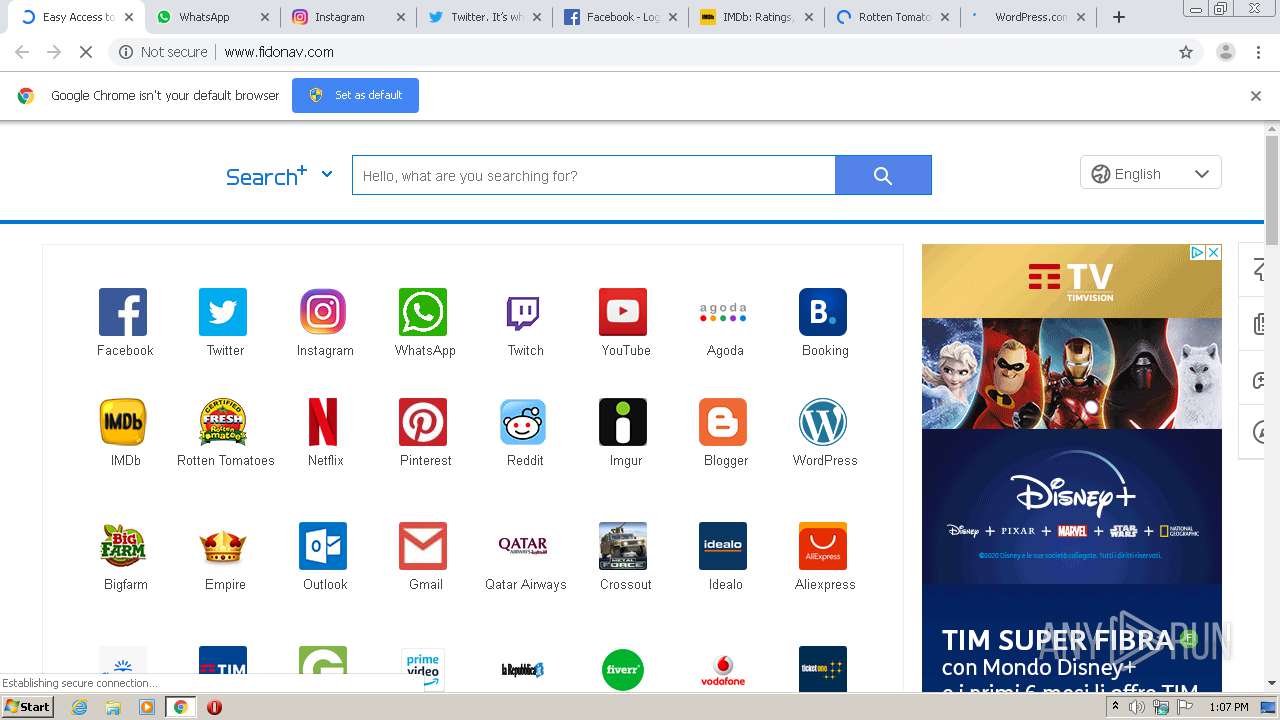The width and height of the screenshot is (1280, 720).
Task: View site info for Not secure label
Action: [x=163, y=52]
